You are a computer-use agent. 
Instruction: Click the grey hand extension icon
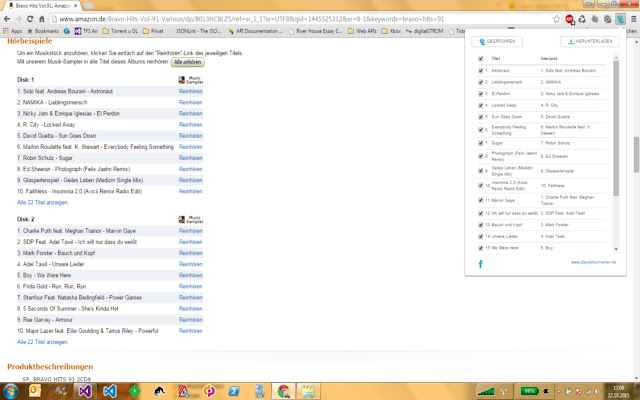595,19
